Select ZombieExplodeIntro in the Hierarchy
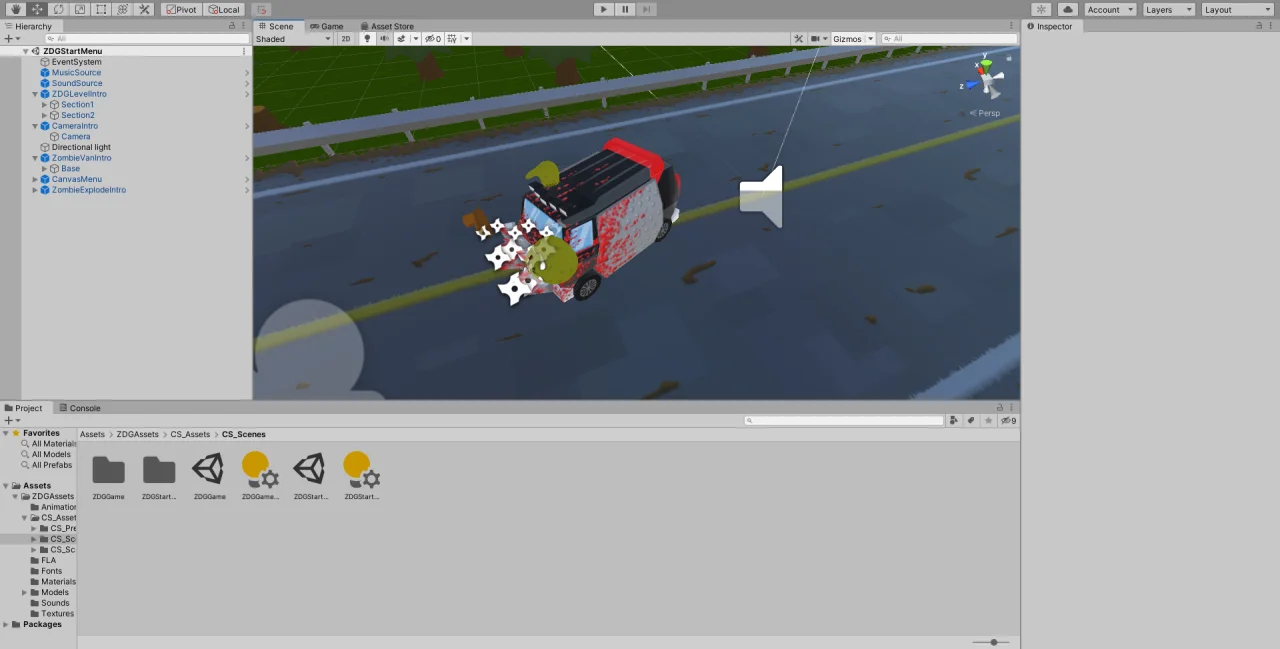This screenshot has height=649, width=1280. click(x=88, y=190)
